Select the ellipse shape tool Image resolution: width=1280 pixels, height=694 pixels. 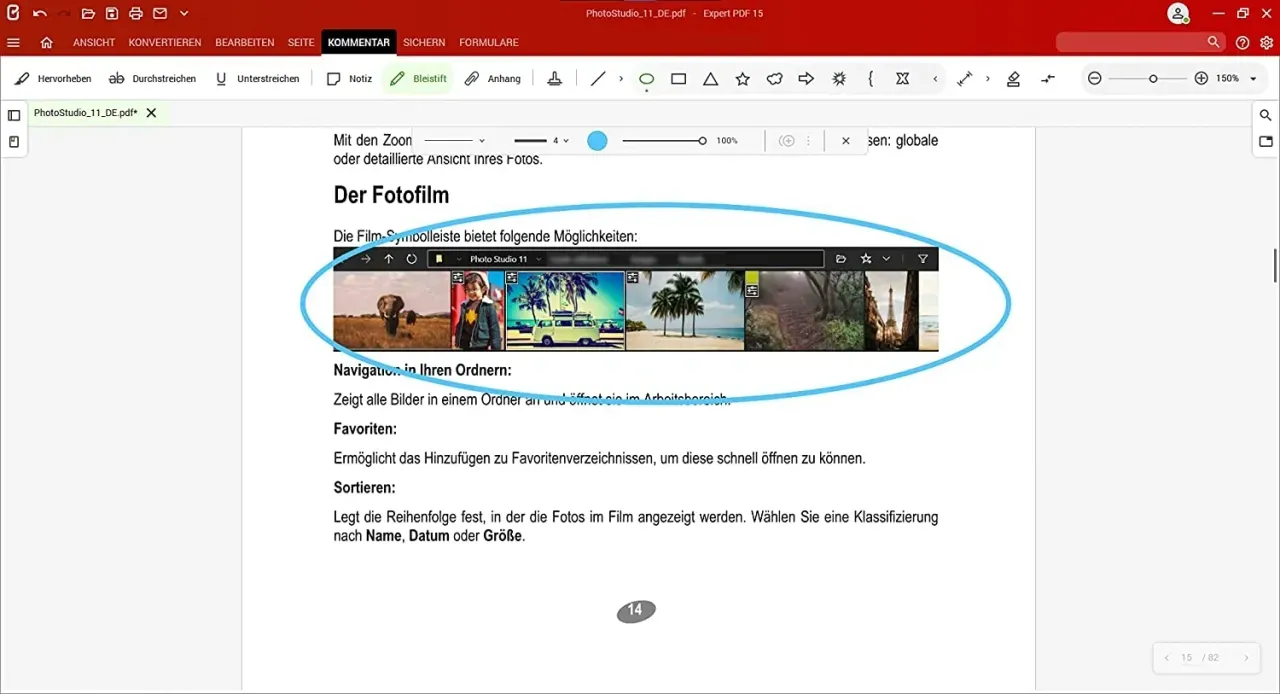point(647,79)
